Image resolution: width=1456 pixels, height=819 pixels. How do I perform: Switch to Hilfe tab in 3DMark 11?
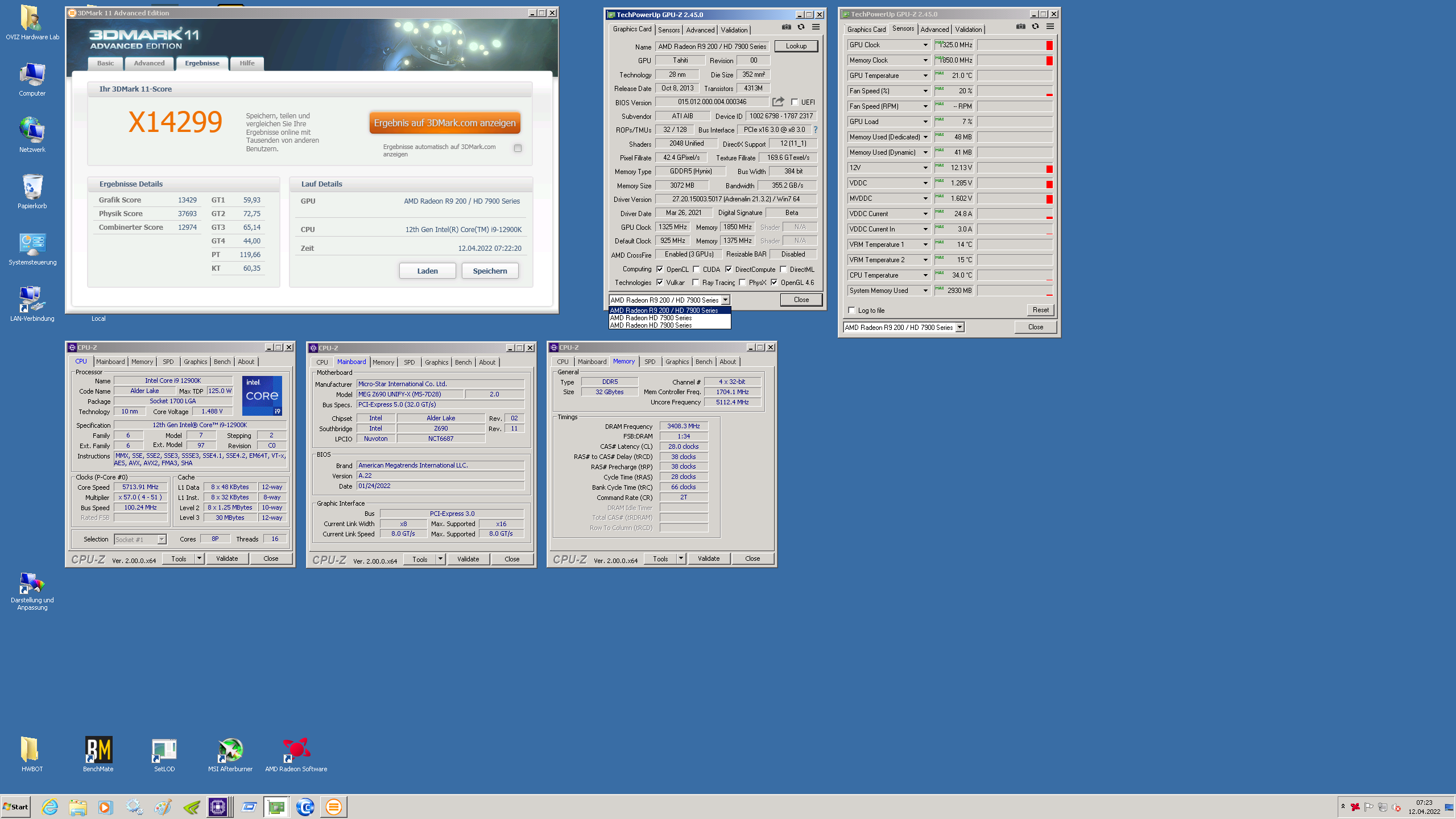247,63
